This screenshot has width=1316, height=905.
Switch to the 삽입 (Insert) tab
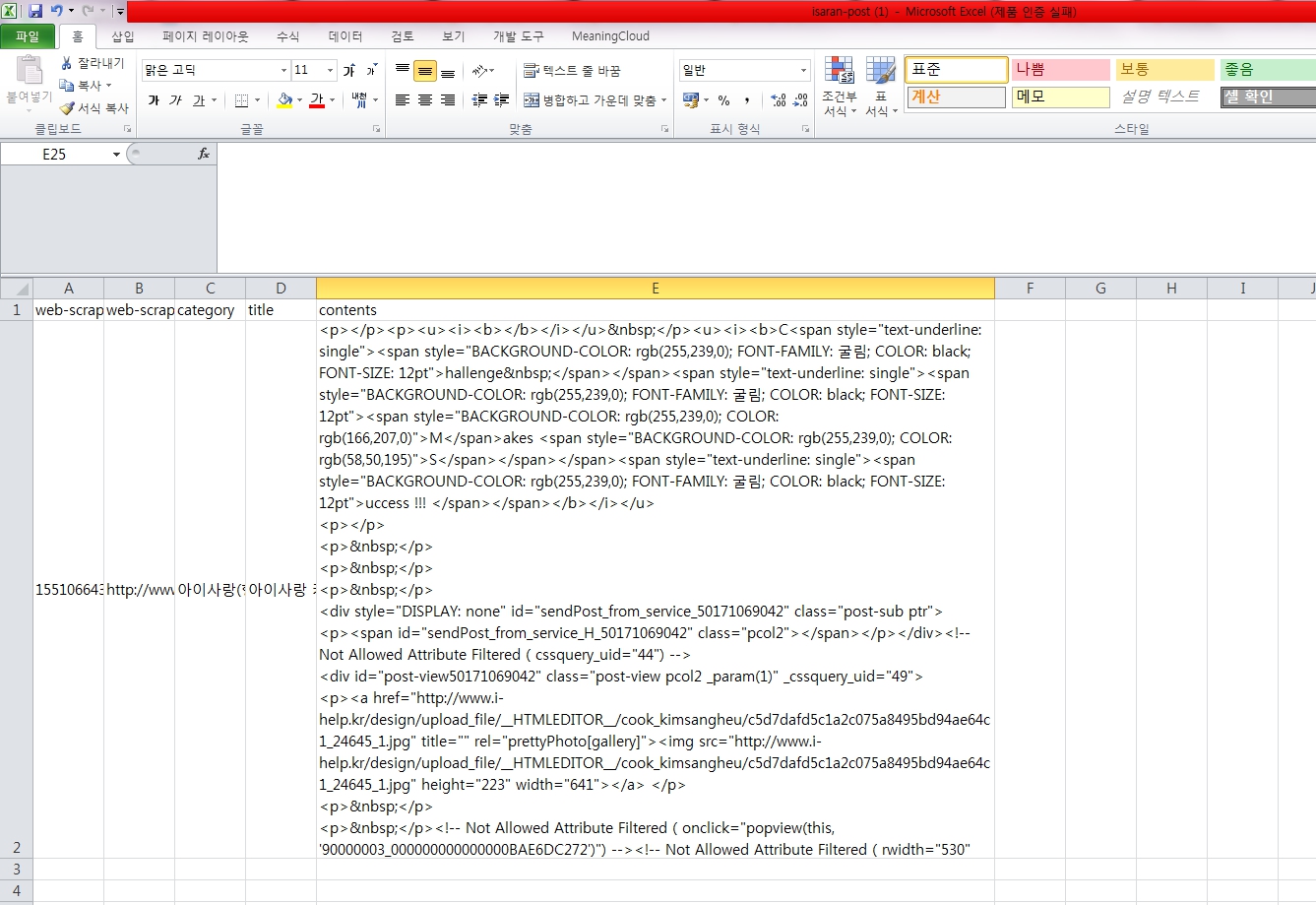coord(123,36)
